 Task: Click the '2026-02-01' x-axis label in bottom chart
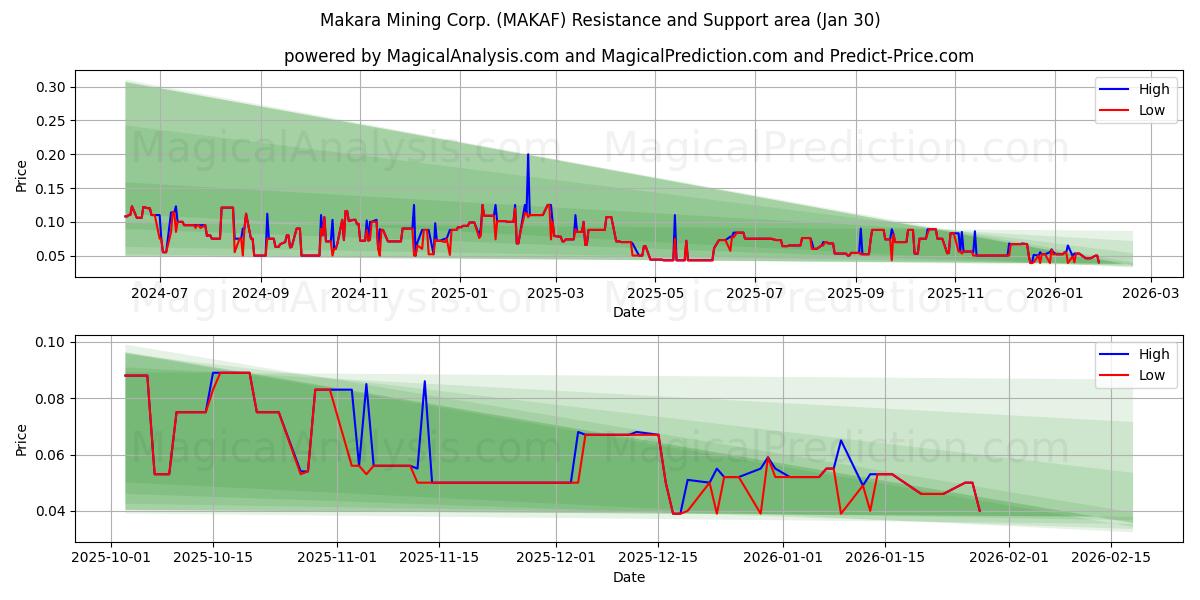pos(1008,559)
